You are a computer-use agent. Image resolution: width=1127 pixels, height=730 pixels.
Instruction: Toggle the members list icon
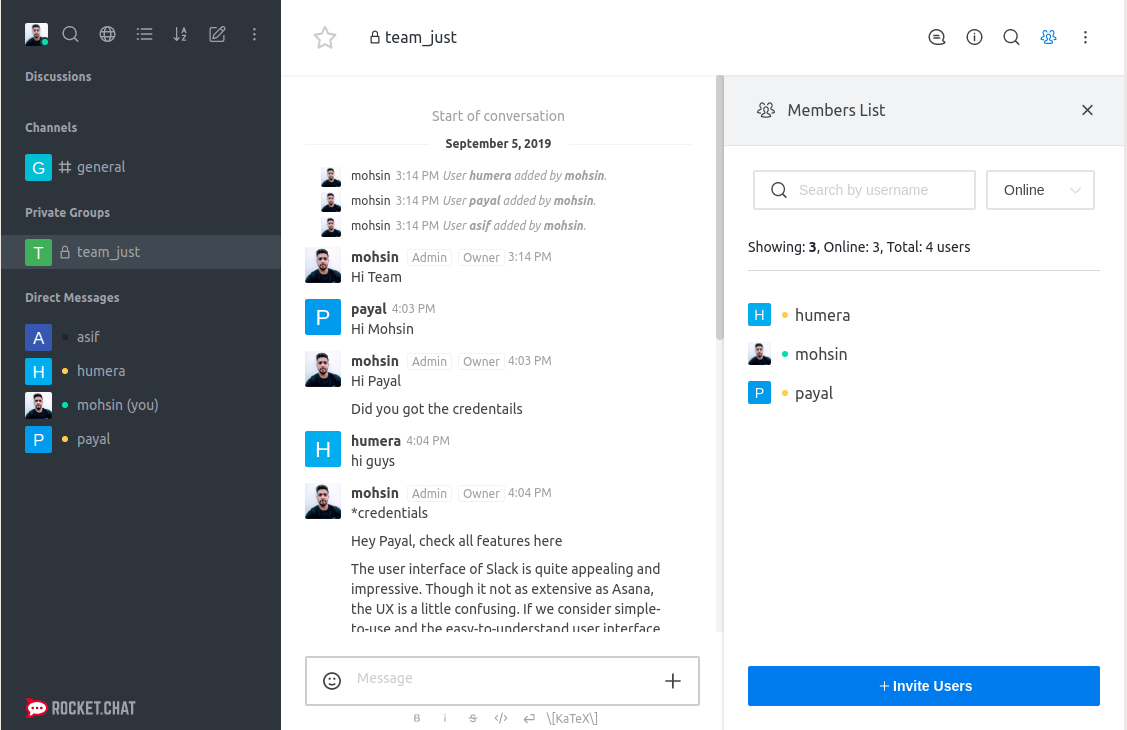pos(1048,38)
